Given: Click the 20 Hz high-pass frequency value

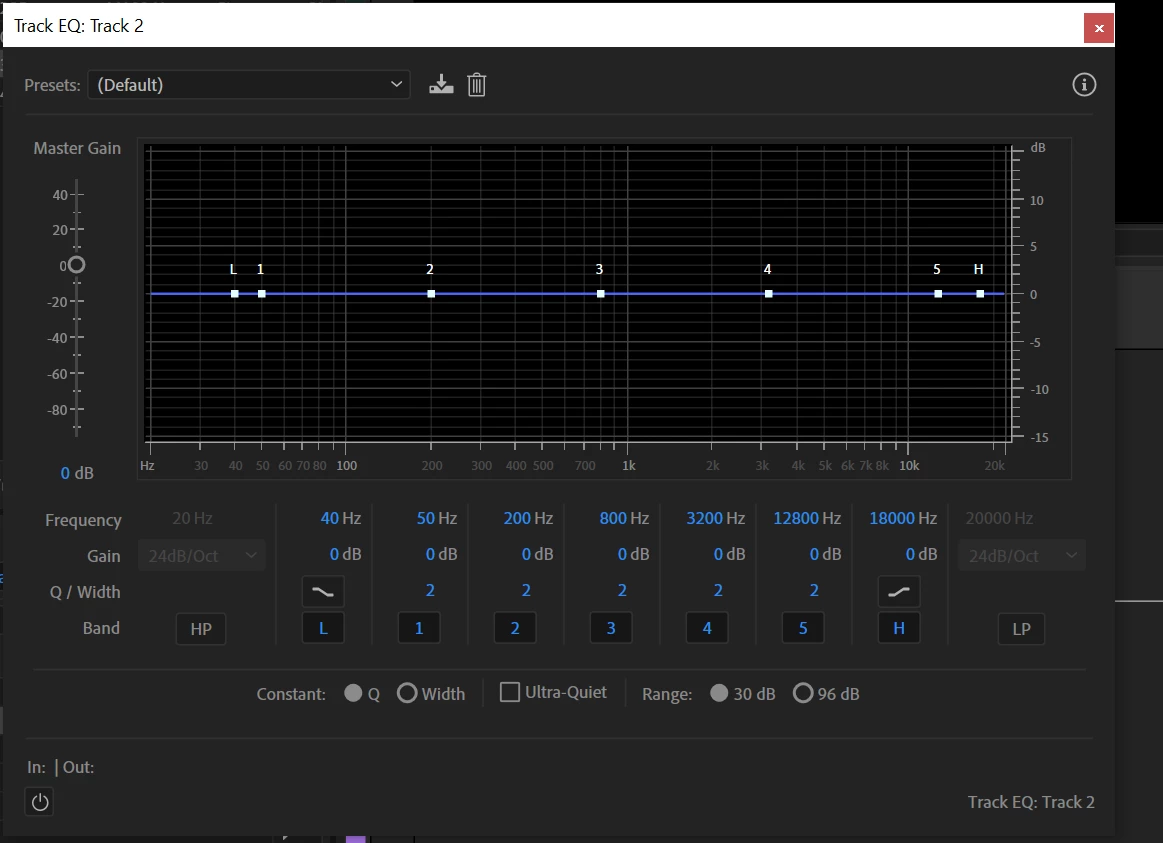Looking at the screenshot, I should pos(192,518).
